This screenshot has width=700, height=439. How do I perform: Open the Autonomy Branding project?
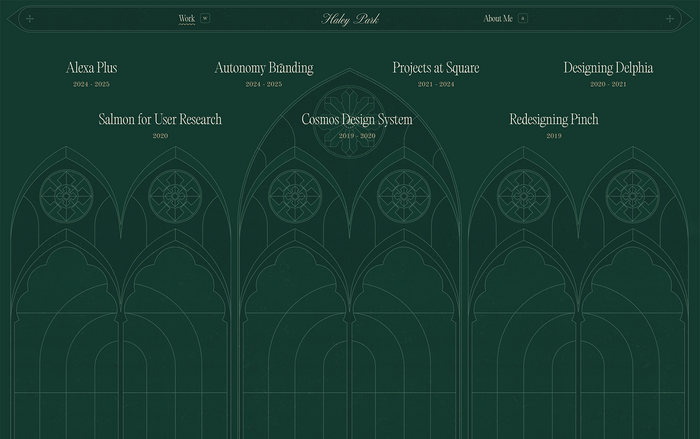click(x=264, y=68)
